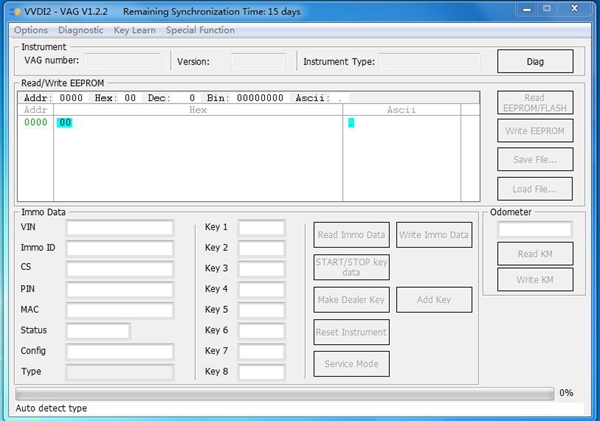Maximize the VVDI2 window
The image size is (600, 421).
547,8
